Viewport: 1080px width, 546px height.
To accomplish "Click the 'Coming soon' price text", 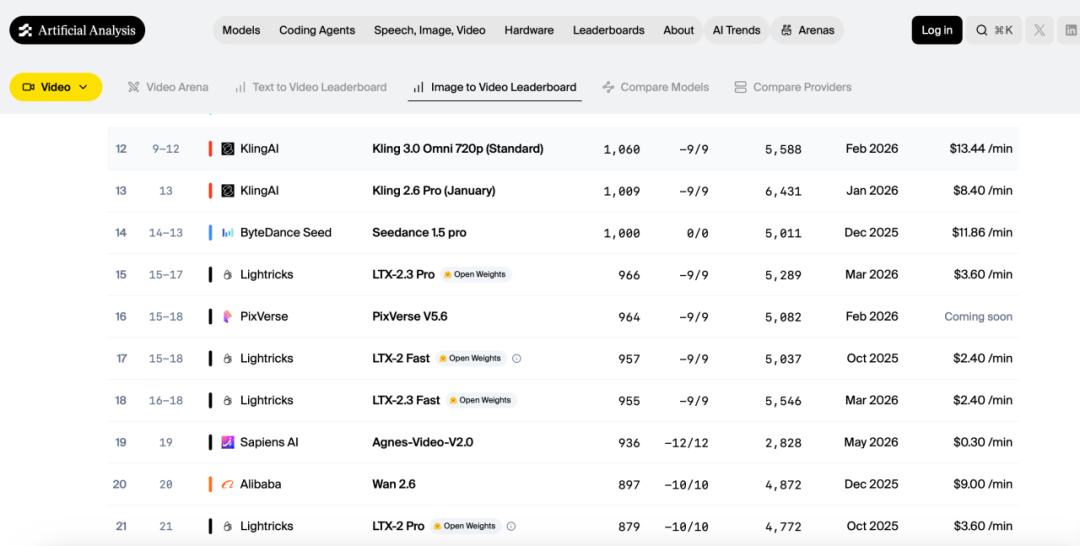I will [x=978, y=317].
